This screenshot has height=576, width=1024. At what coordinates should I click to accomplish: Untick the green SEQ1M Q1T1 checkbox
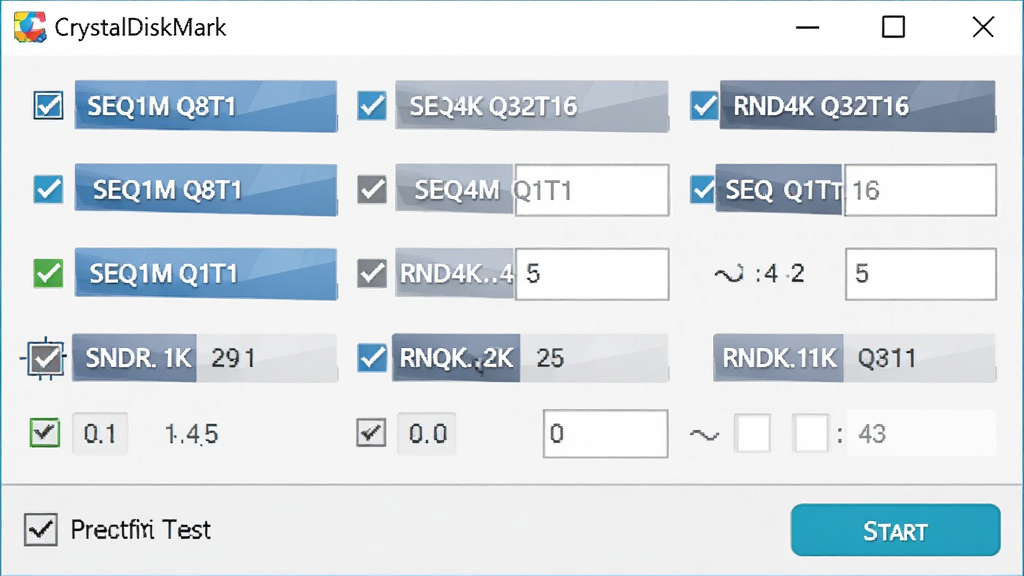pos(48,274)
